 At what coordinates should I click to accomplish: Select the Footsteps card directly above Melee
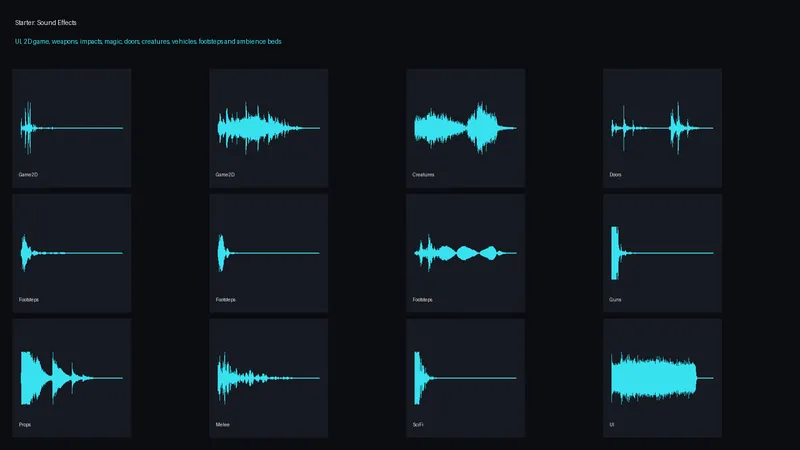pos(268,253)
